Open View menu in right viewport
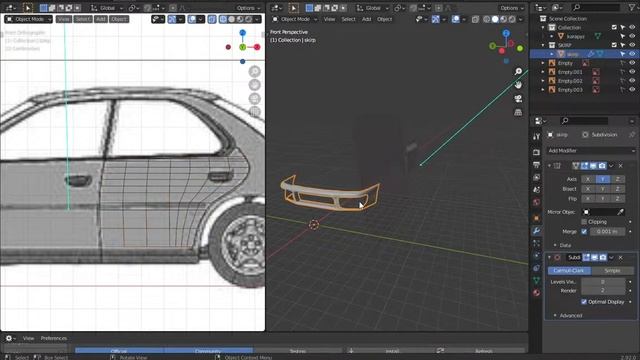640x360 pixels. tap(329, 19)
